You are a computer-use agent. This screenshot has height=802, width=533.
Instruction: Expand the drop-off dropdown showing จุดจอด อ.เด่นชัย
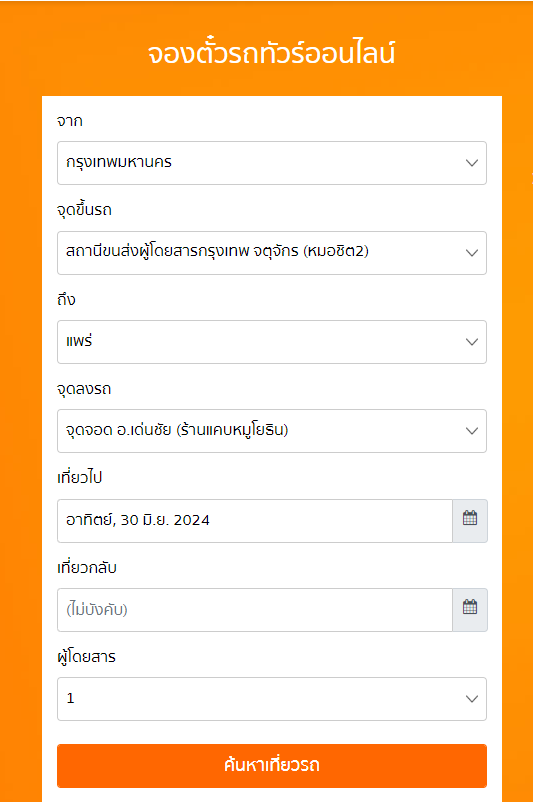tap(272, 431)
